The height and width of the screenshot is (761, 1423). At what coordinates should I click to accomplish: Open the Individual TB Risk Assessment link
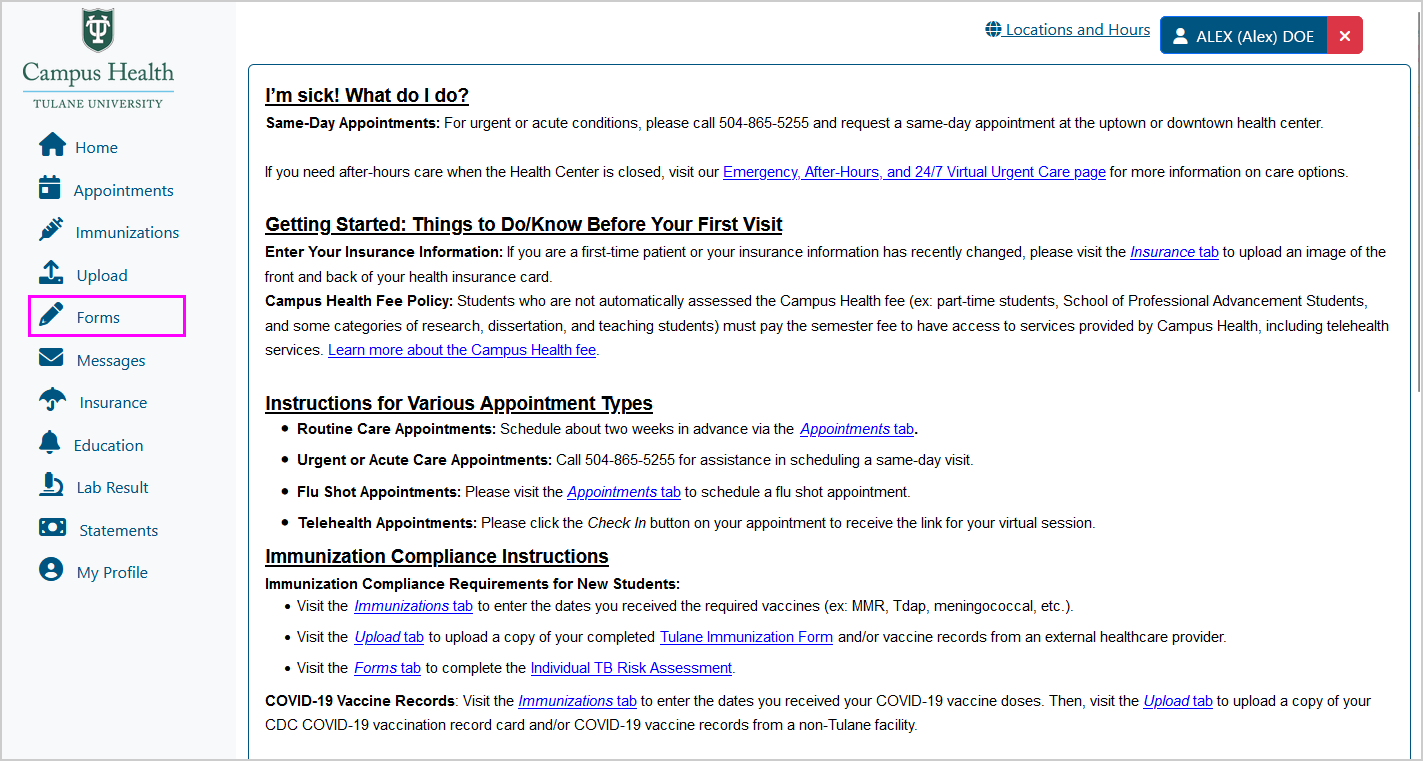[x=631, y=667]
